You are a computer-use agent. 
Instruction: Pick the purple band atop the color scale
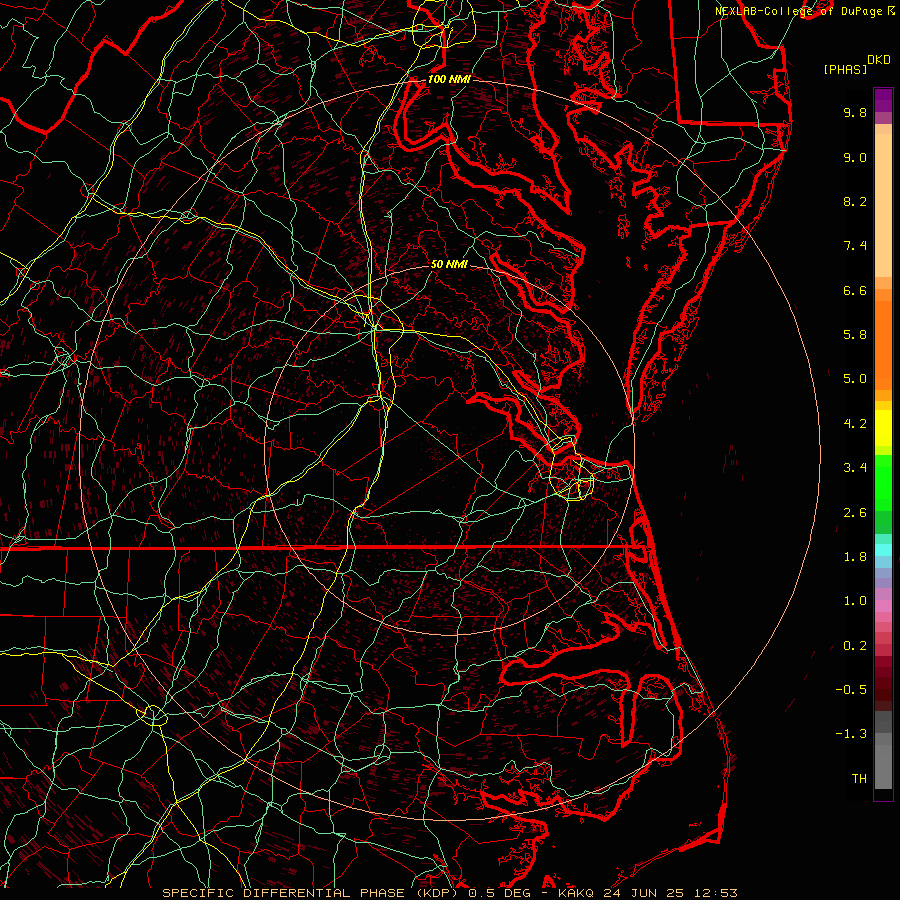pyautogui.click(x=883, y=100)
